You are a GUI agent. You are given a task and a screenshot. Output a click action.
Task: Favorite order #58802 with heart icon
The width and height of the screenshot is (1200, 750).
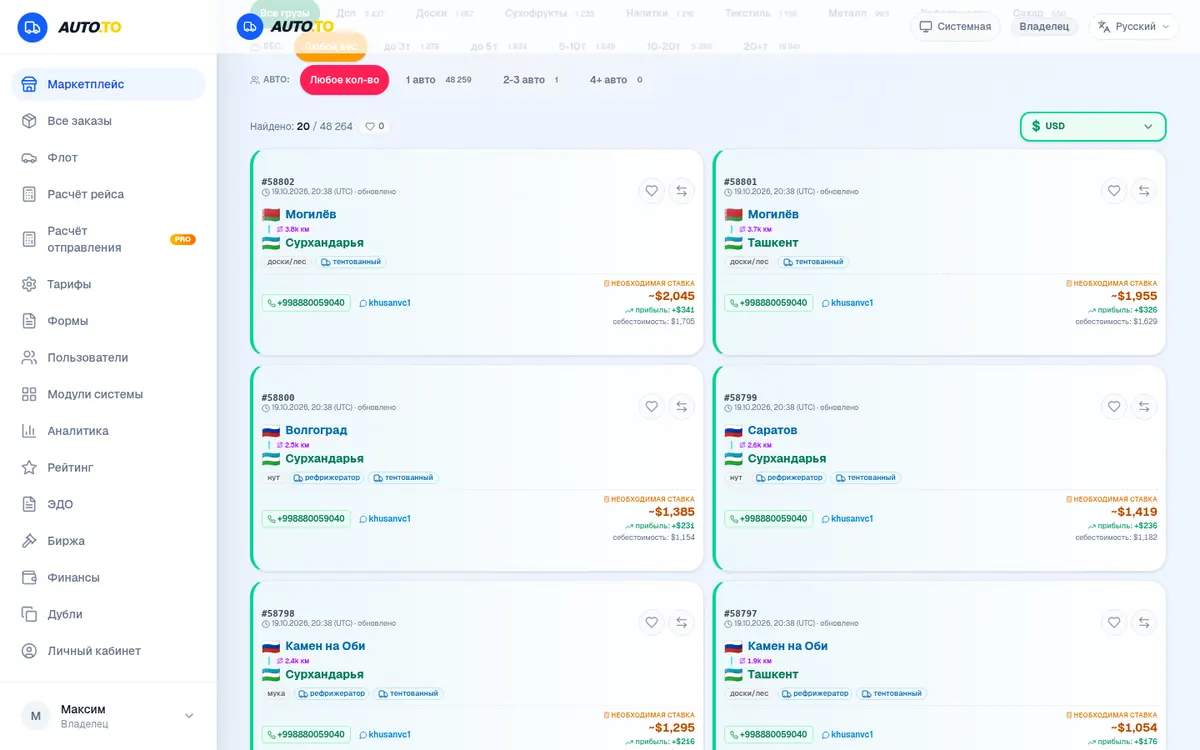(652, 191)
